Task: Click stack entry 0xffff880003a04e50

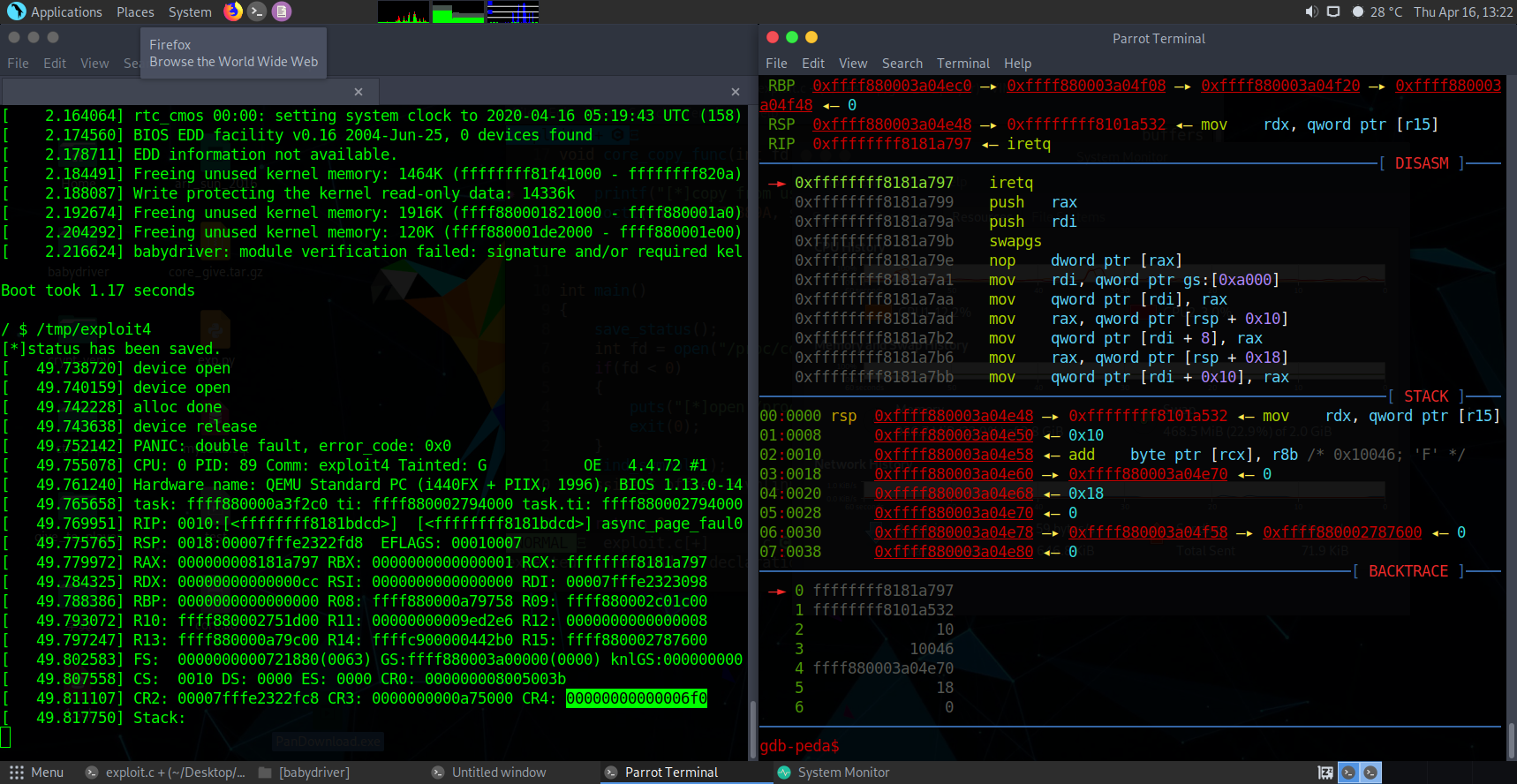Action: click(954, 435)
